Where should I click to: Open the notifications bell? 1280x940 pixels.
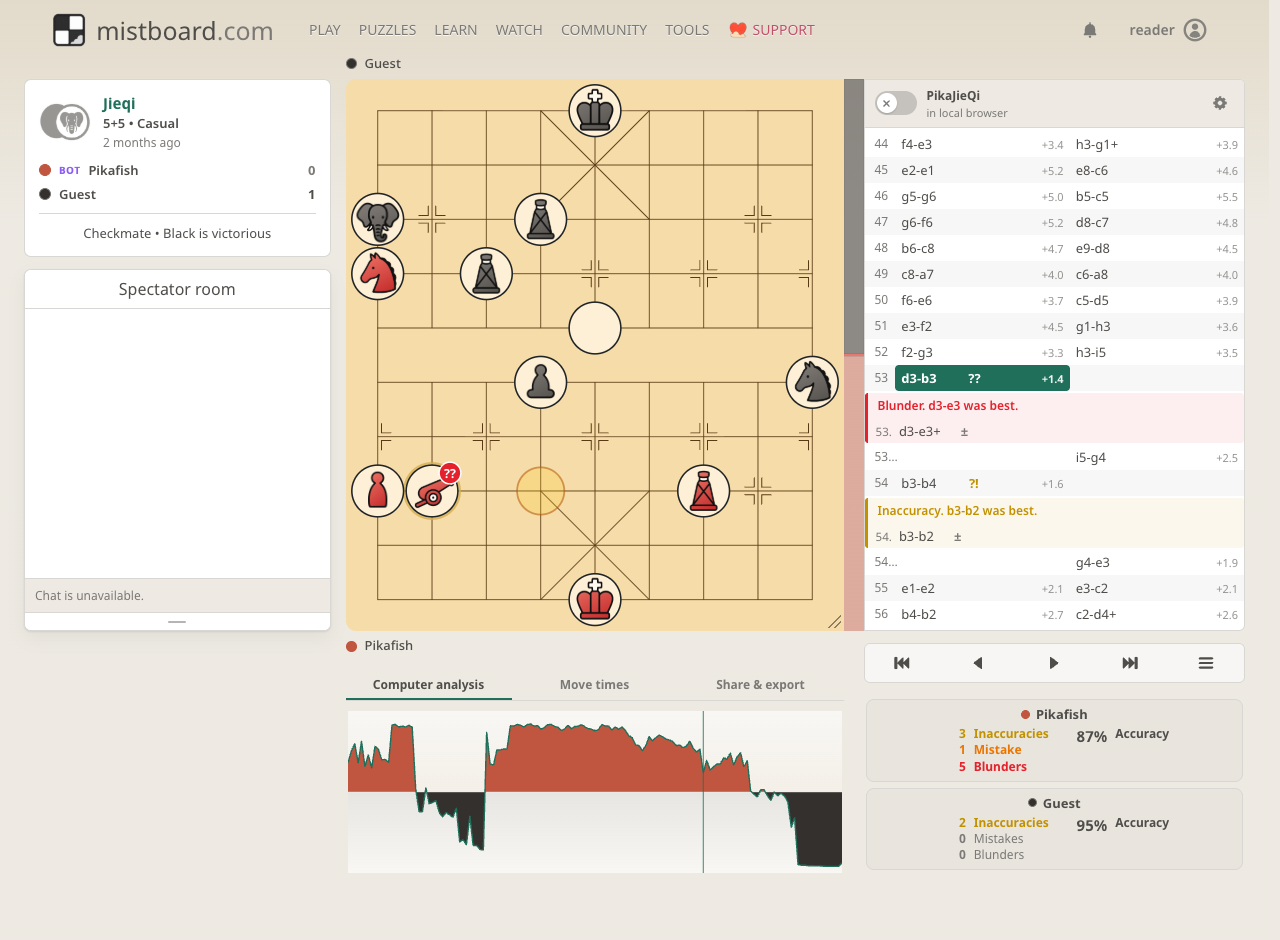pyautogui.click(x=1090, y=30)
